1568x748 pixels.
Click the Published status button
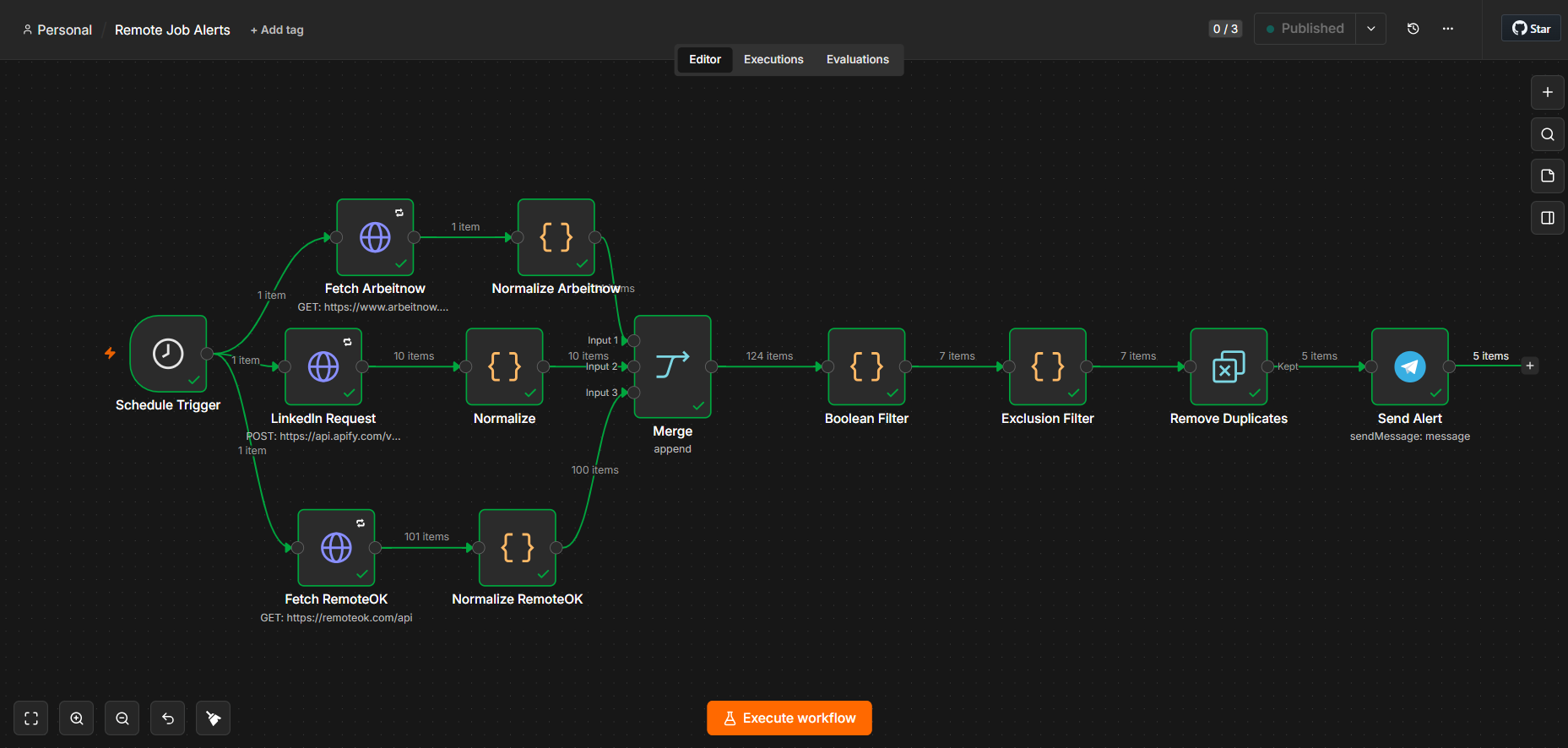1305,29
